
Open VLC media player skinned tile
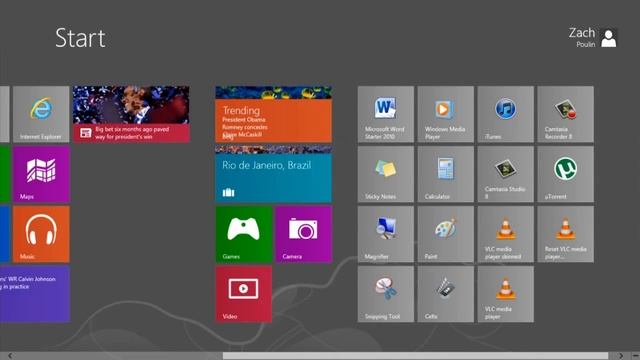506,234
